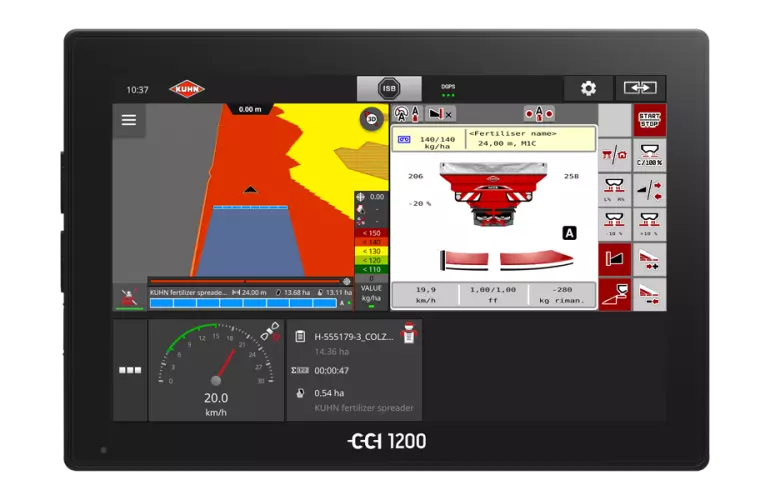Image resolution: width=770 pixels, height=500 pixels.
Task: Click the wedge arrows section switch key
Action: 649,190
